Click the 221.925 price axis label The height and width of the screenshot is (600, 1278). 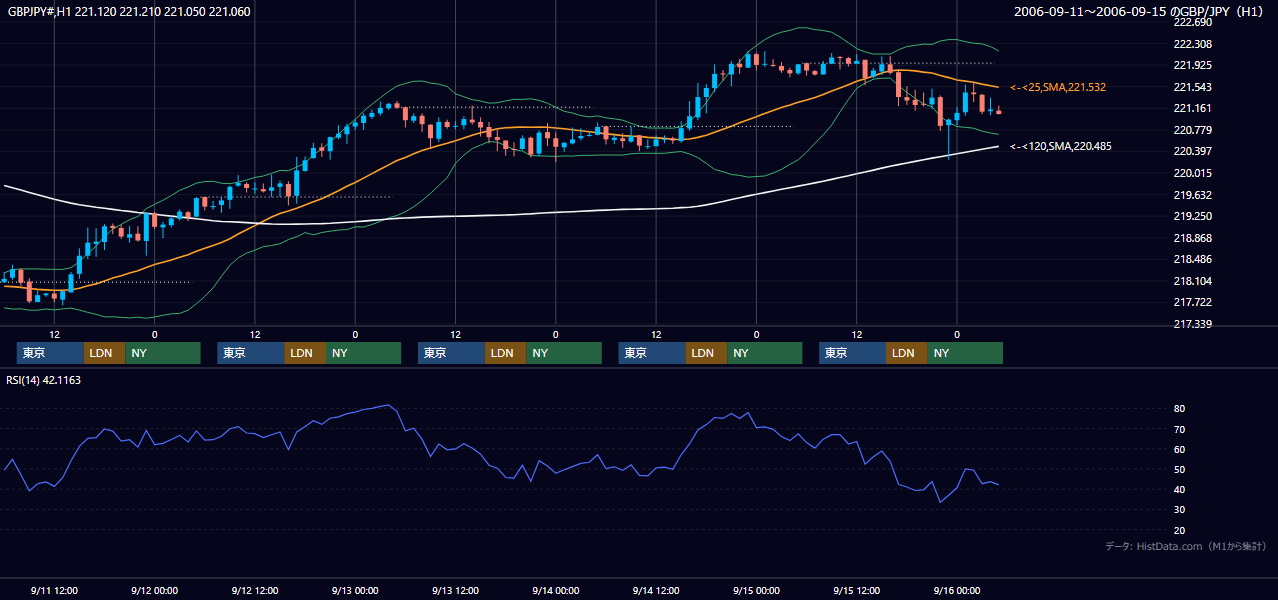[1192, 65]
